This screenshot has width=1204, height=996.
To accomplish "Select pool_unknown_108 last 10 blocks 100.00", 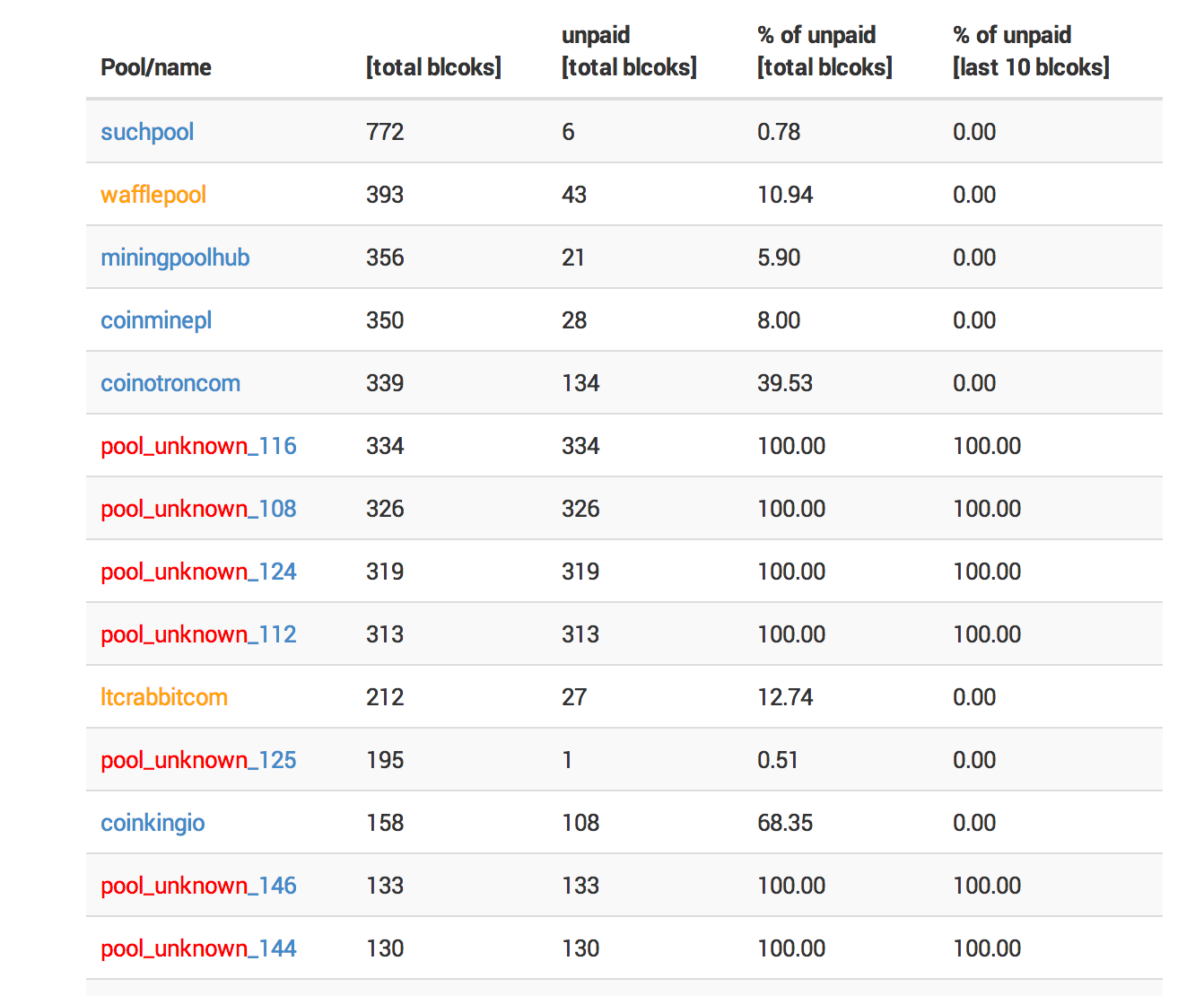I will (987, 509).
